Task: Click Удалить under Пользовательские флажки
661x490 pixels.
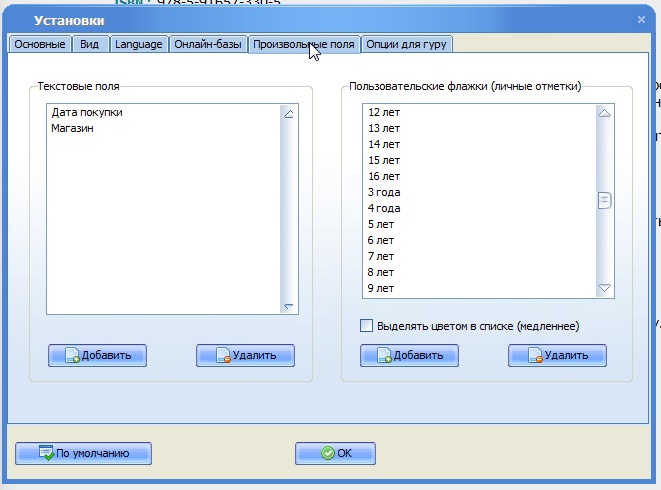Action: coord(557,355)
